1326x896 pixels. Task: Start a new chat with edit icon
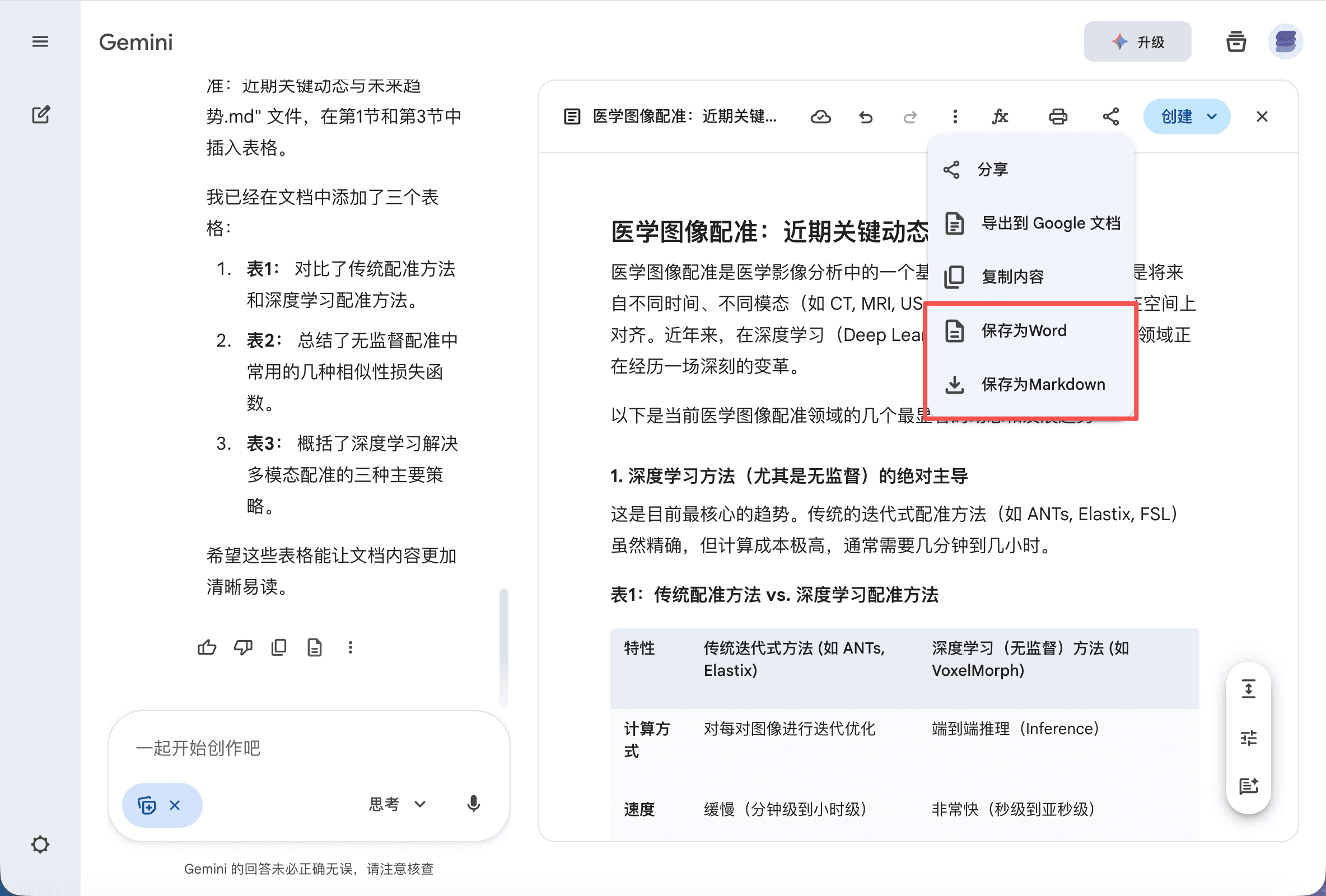coord(40,115)
